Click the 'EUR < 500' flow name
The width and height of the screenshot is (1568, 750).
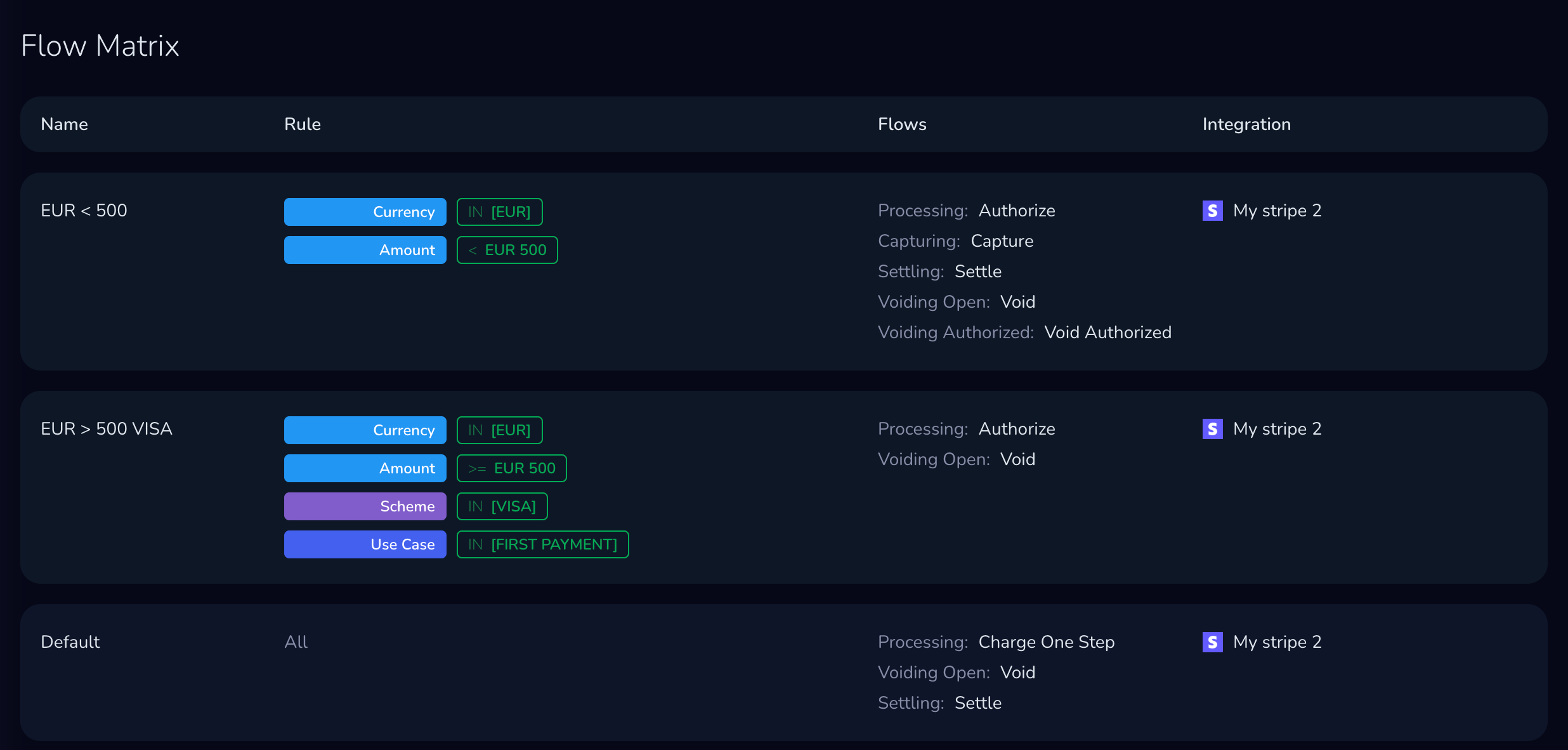[84, 211]
